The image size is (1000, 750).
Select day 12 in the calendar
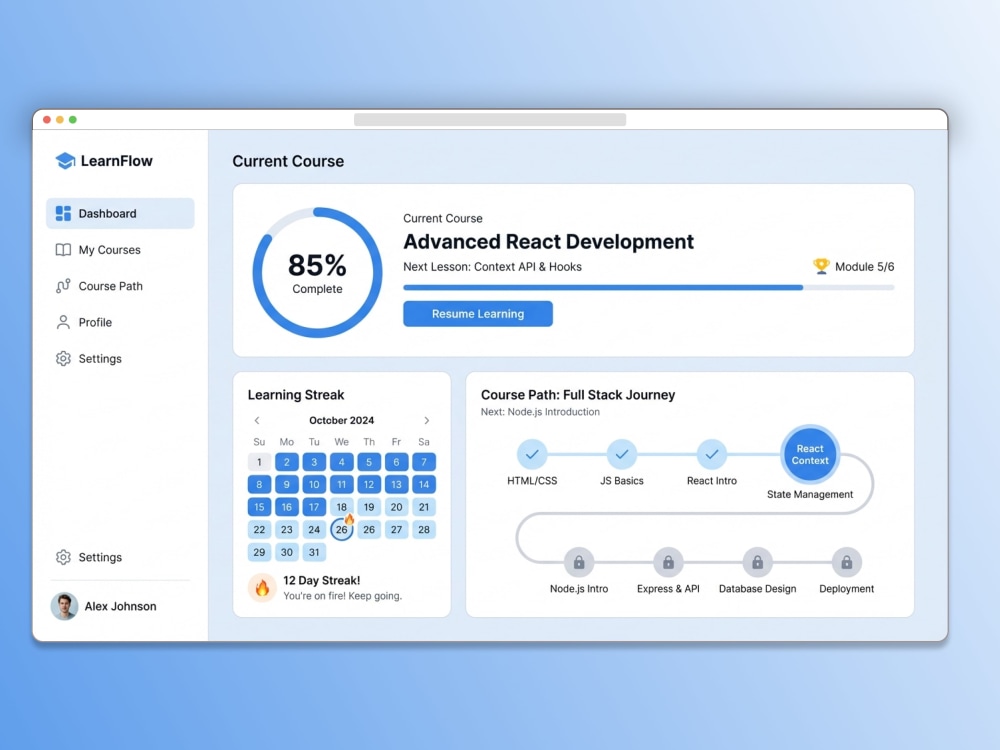point(369,484)
